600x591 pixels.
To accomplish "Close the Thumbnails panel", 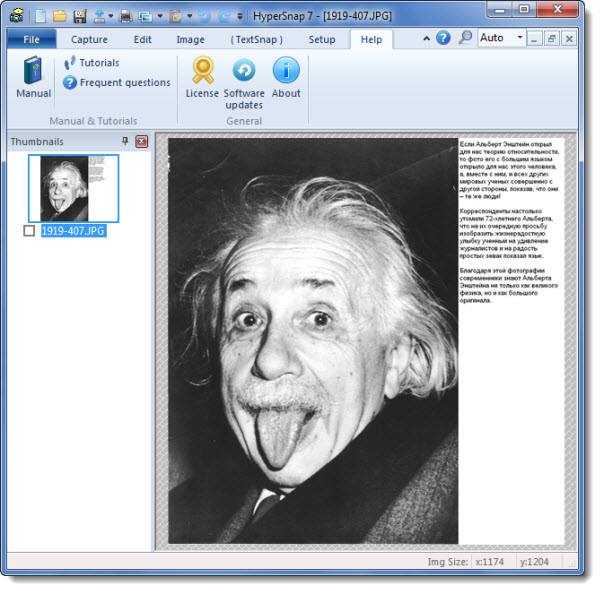I will (x=142, y=142).
